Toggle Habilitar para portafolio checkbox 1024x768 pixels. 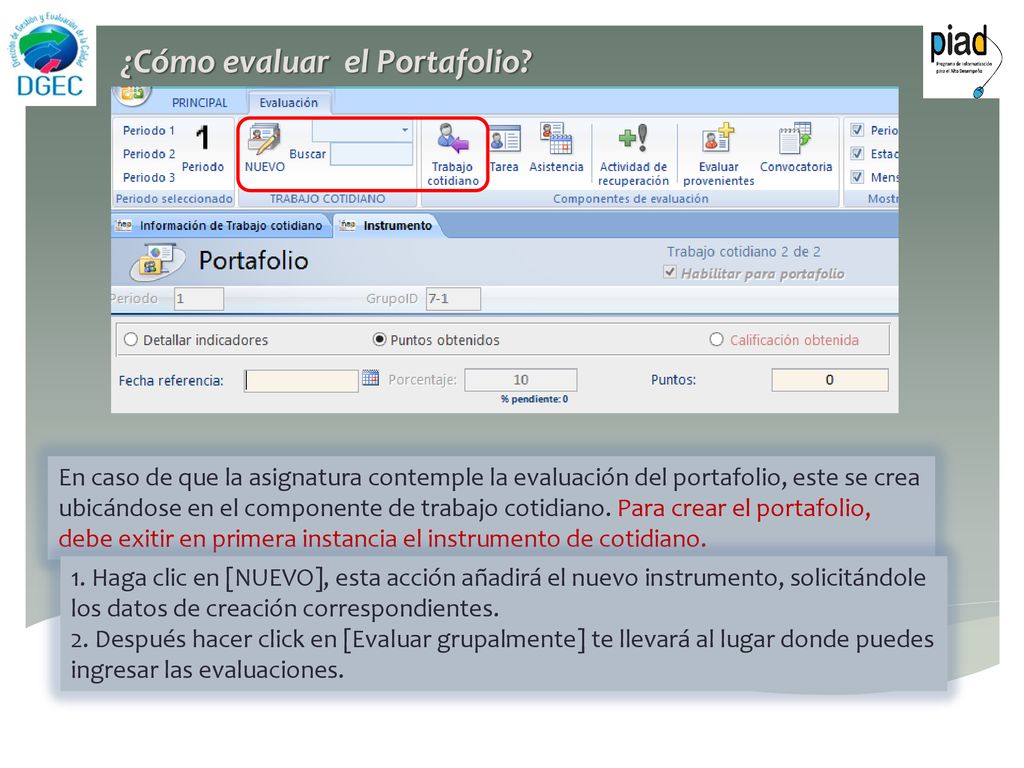pos(669,272)
